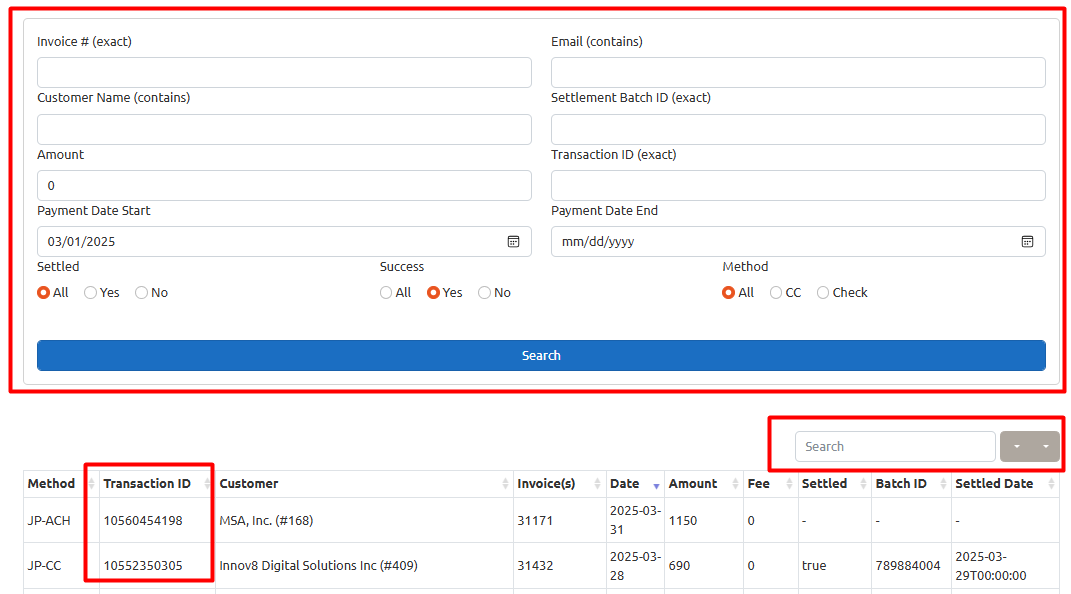Screen dimensions: 1071x594
Task: Sort by the Customer column arrows
Action: click(x=505, y=484)
